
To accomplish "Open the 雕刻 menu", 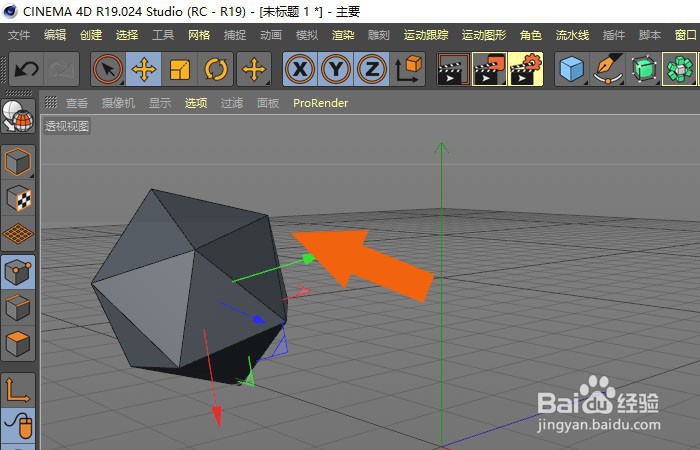I will point(379,35).
